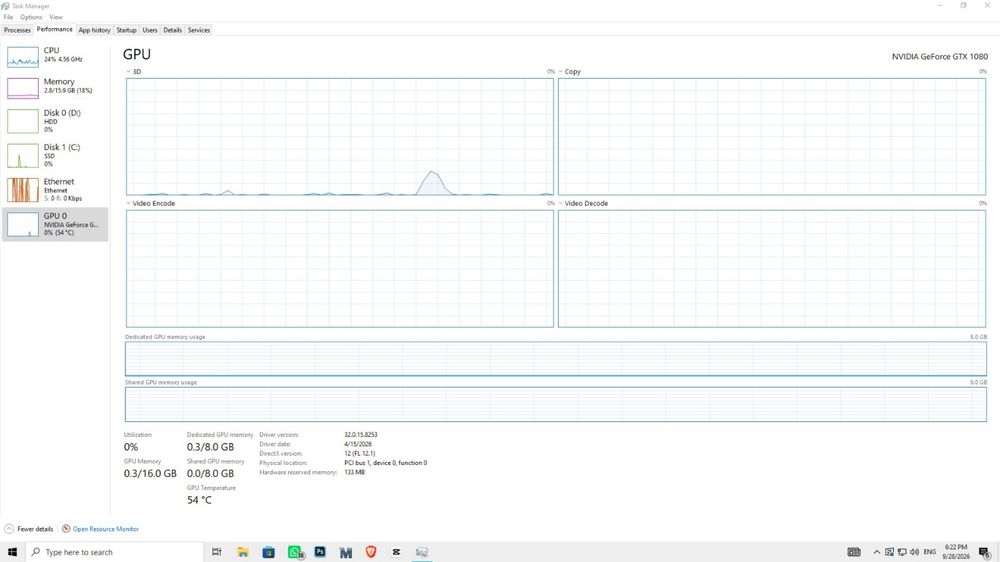Screen dimensions: 1000x562
Task: Open WhatsApp from the taskbar
Action: tap(295, 552)
